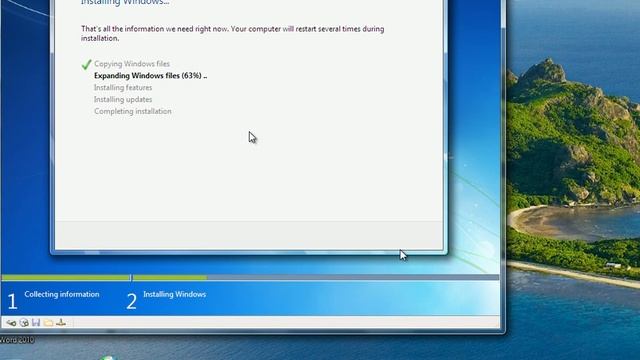Open the shared folder status icon in VM bar
640x360 pixels.
tap(48, 323)
